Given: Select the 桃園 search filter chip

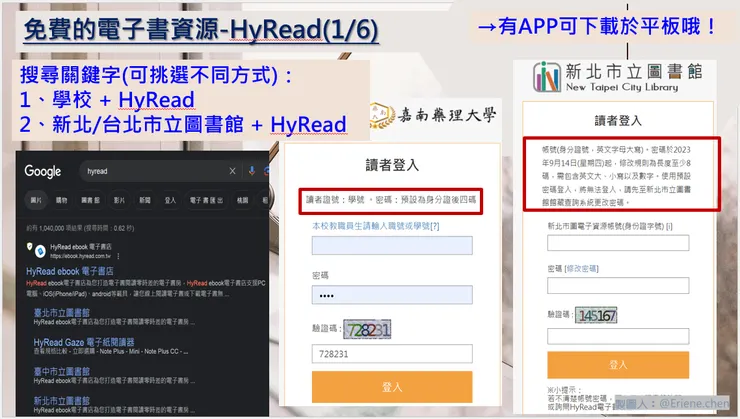Looking at the screenshot, I should (x=243, y=200).
